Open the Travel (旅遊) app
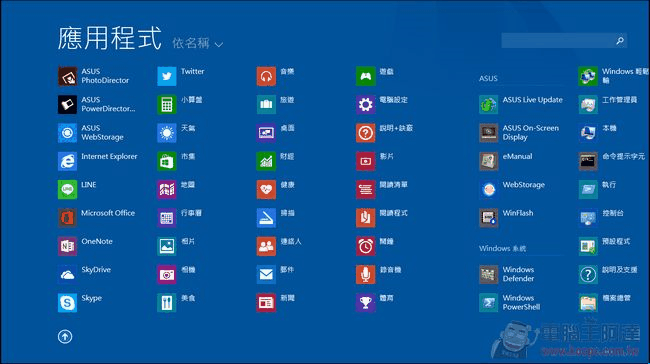Screen dimensions: 650x364 click(276, 104)
